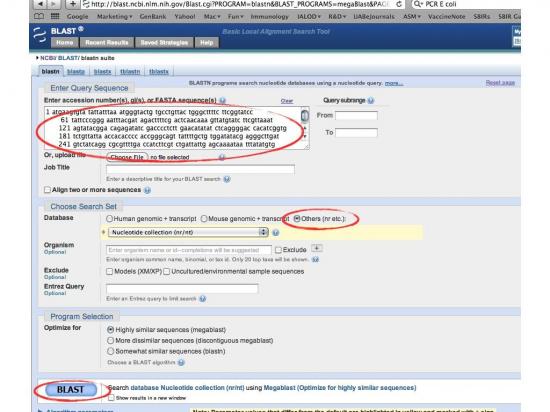Select Others (nr etc.) database option

click(x=297, y=219)
